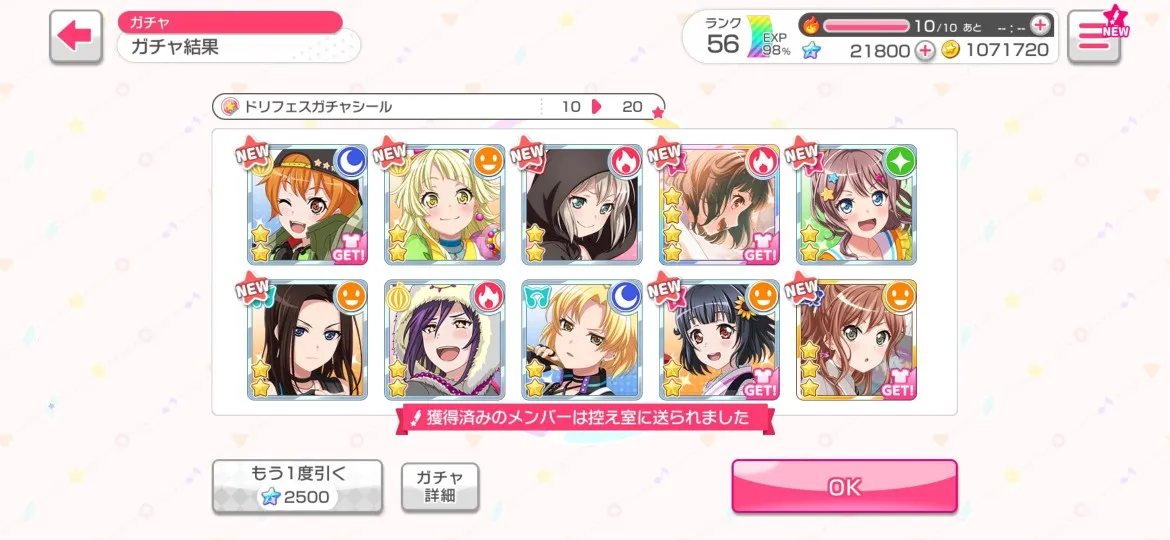Select the blonde guitarist card with moon icon
Screen dimensions: 1170x540
(582, 340)
